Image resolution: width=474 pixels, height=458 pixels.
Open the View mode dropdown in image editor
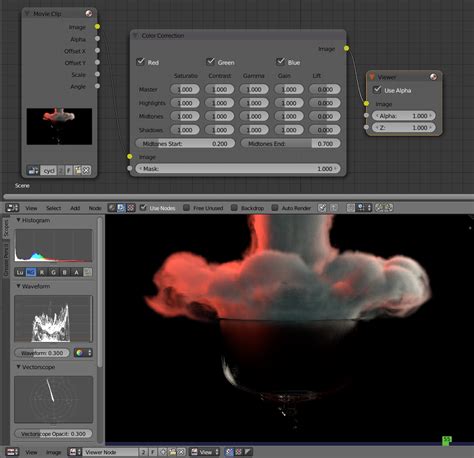205,452
